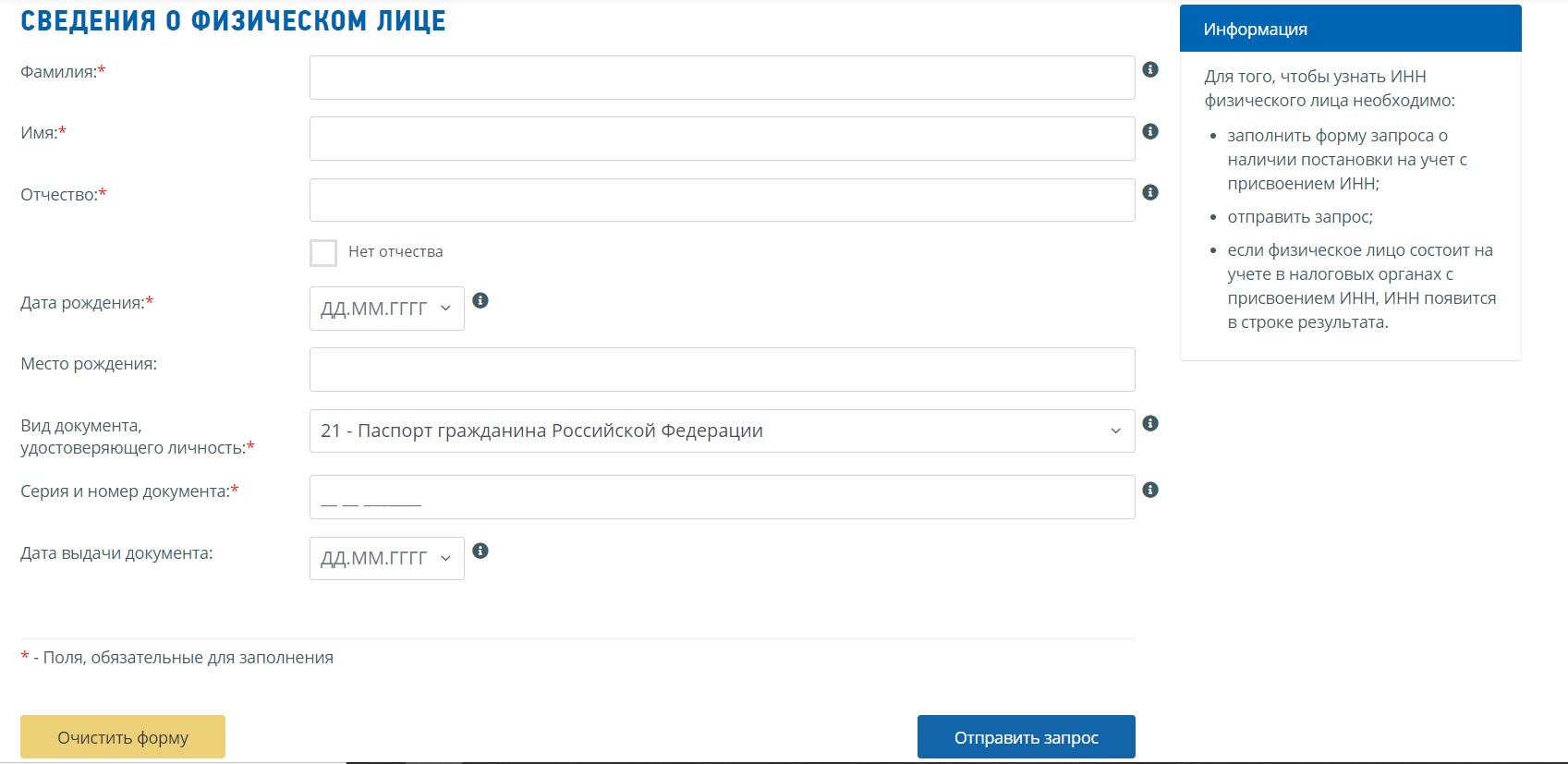This screenshot has height=764, width=1568.
Task: Enable the Нет отчества checkbox
Action: point(323,252)
